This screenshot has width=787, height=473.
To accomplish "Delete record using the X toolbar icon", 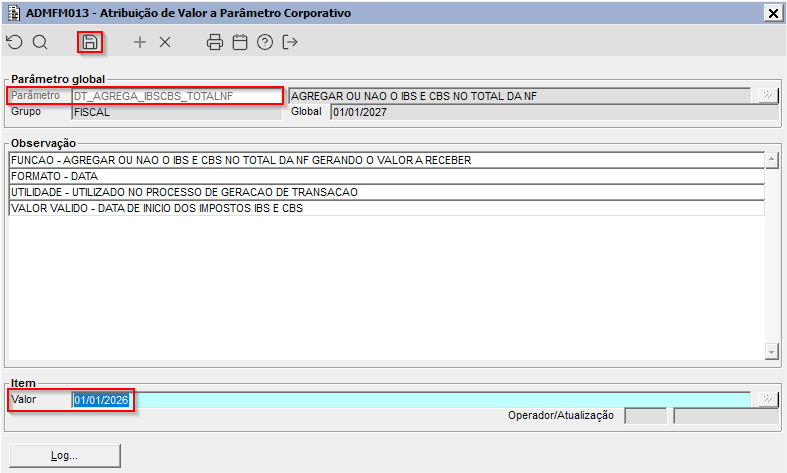I will (x=165, y=42).
